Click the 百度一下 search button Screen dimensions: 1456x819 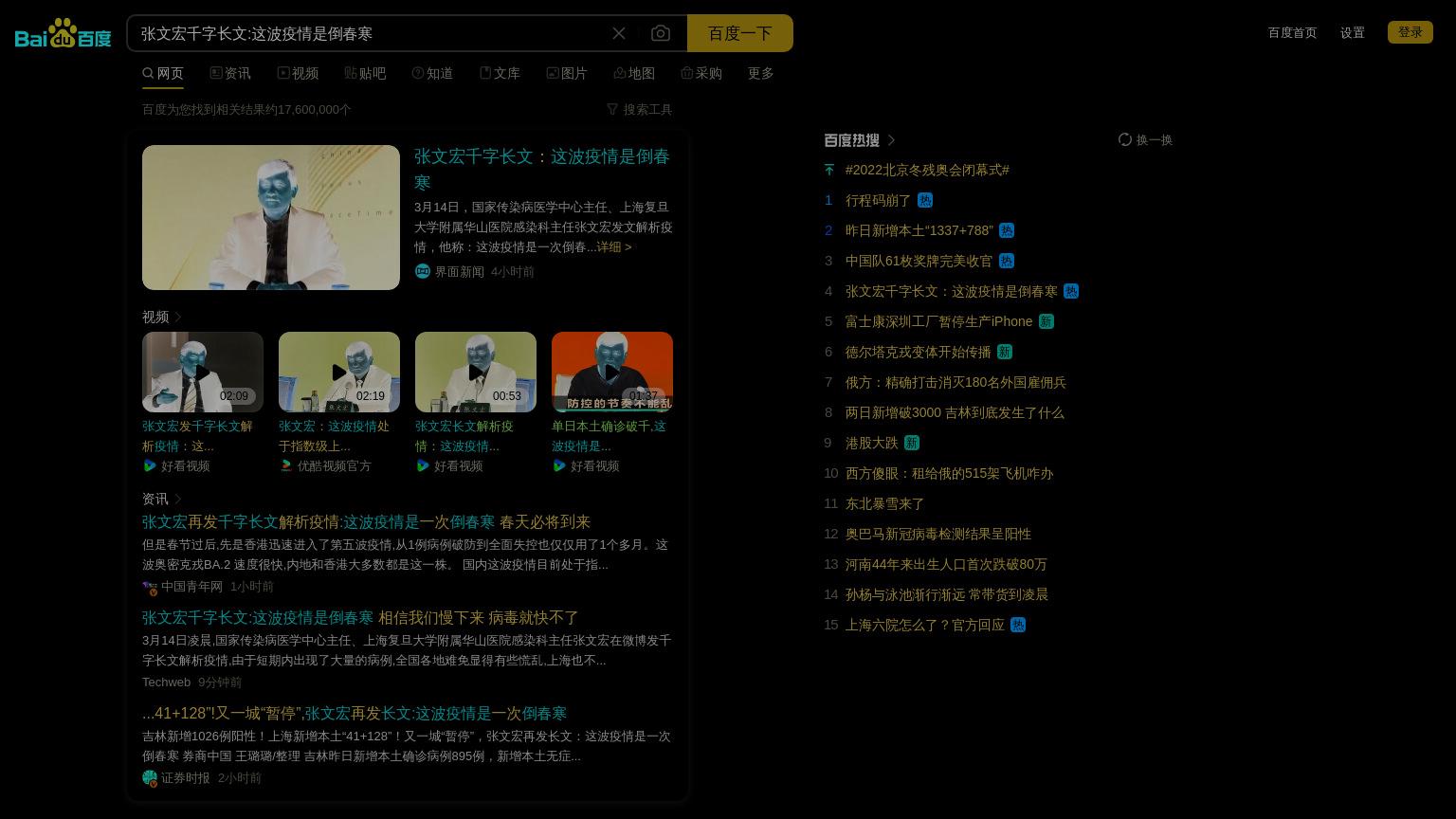click(739, 33)
